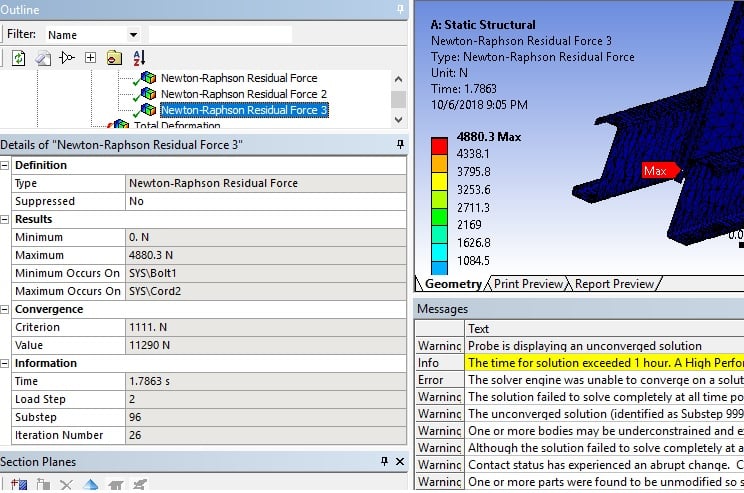This screenshot has height=493, width=744.
Task: Pin the Details panel with pushpin icon
Action: pyautogui.click(x=400, y=144)
